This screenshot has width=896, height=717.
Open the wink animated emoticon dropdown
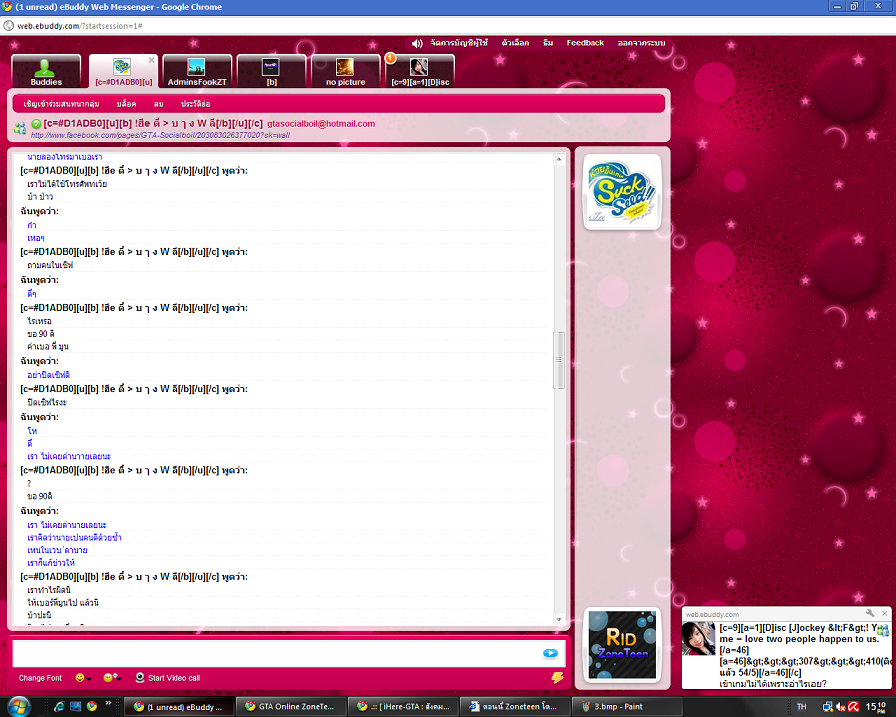click(x=112, y=678)
